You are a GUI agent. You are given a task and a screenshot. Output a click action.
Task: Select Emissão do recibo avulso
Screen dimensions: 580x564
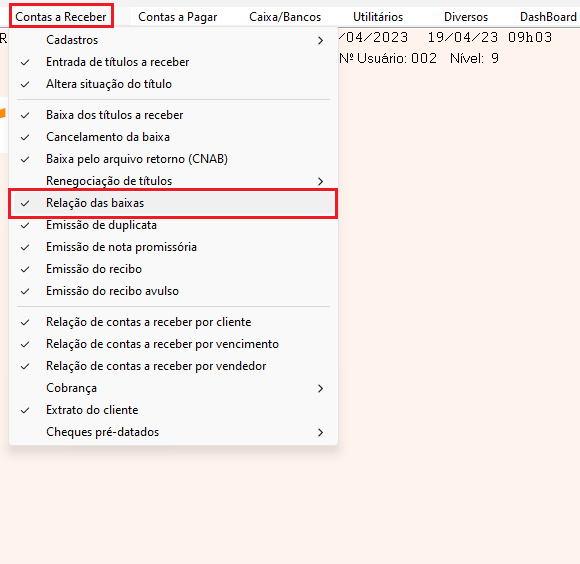click(x=173, y=291)
